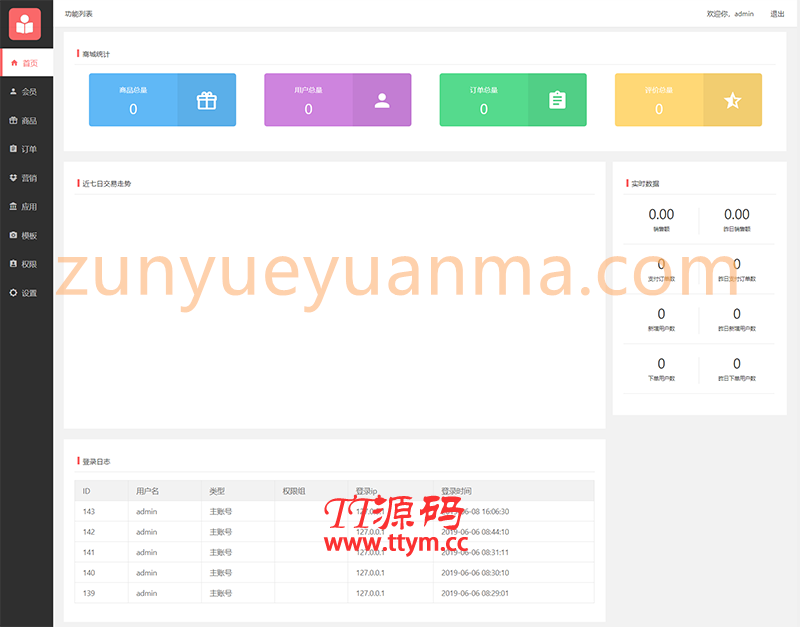Click 功能列表 in the top bar
The width and height of the screenshot is (800, 627).
coord(79,14)
